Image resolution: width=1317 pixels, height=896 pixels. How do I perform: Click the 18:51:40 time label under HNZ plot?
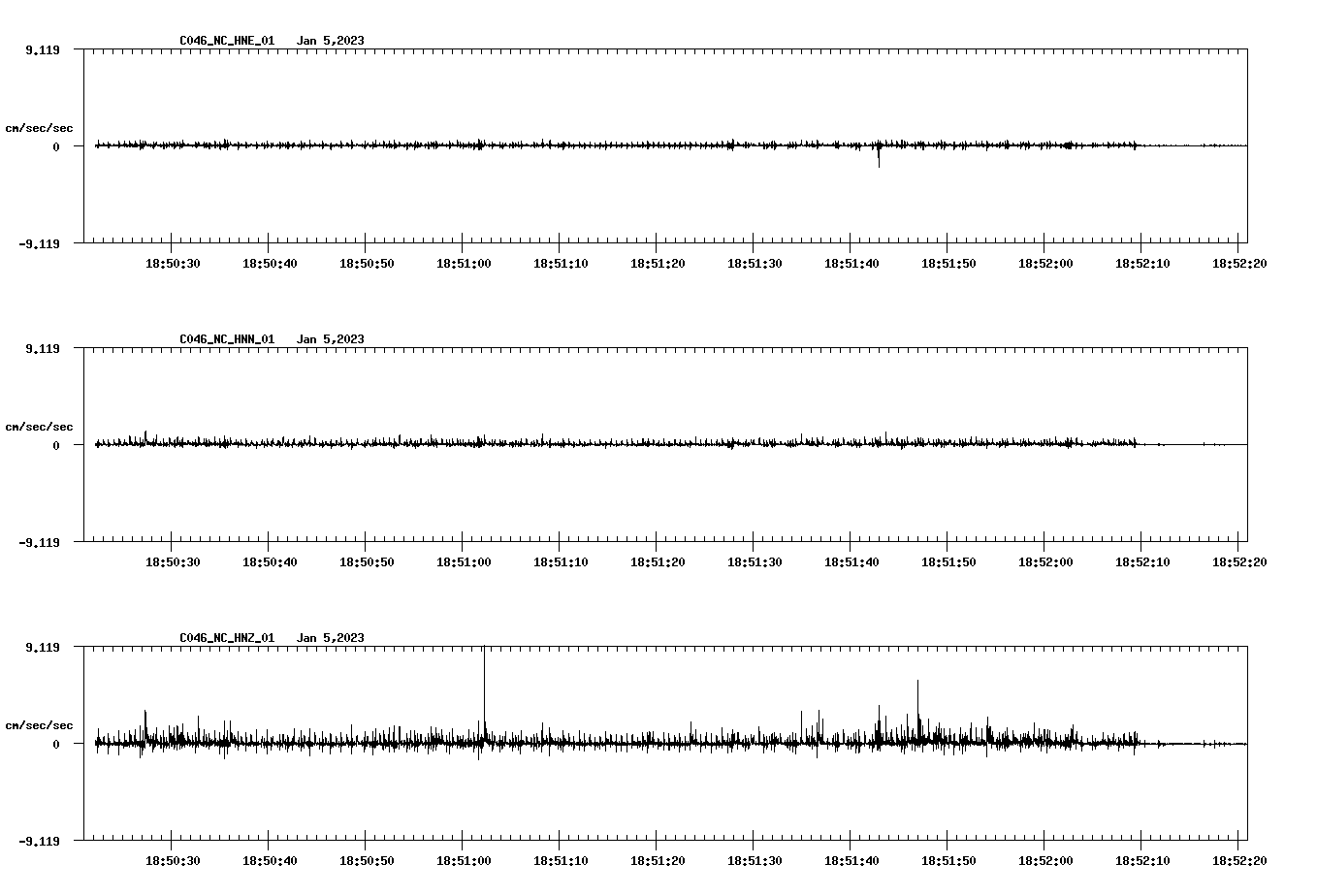click(x=851, y=860)
